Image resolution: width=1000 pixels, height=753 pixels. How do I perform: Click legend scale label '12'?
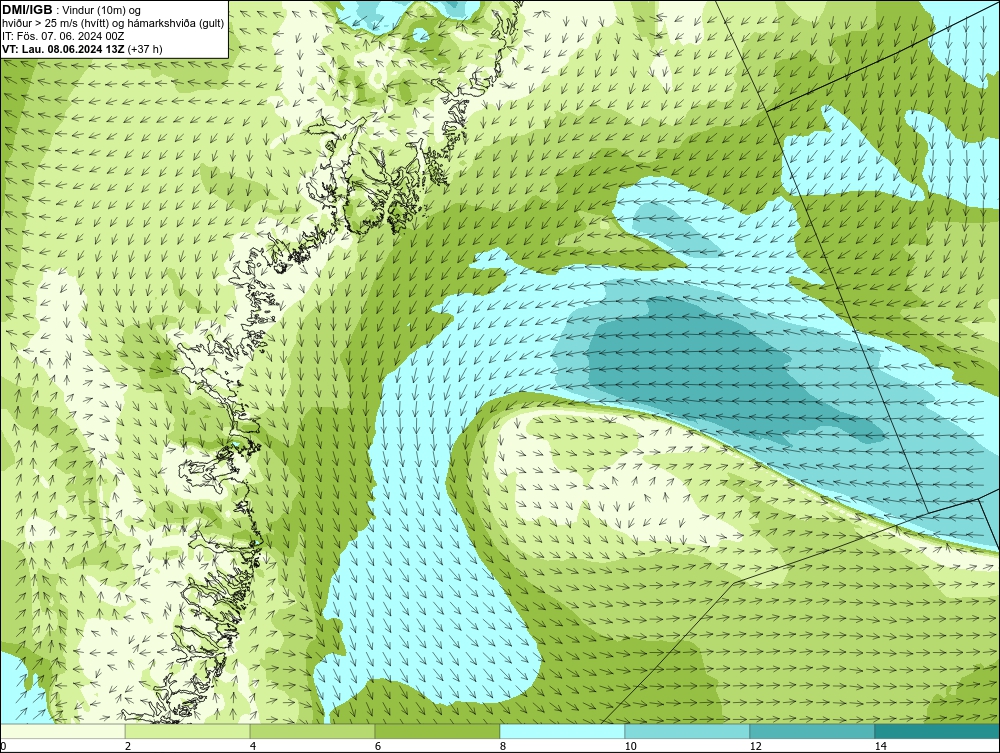755,747
